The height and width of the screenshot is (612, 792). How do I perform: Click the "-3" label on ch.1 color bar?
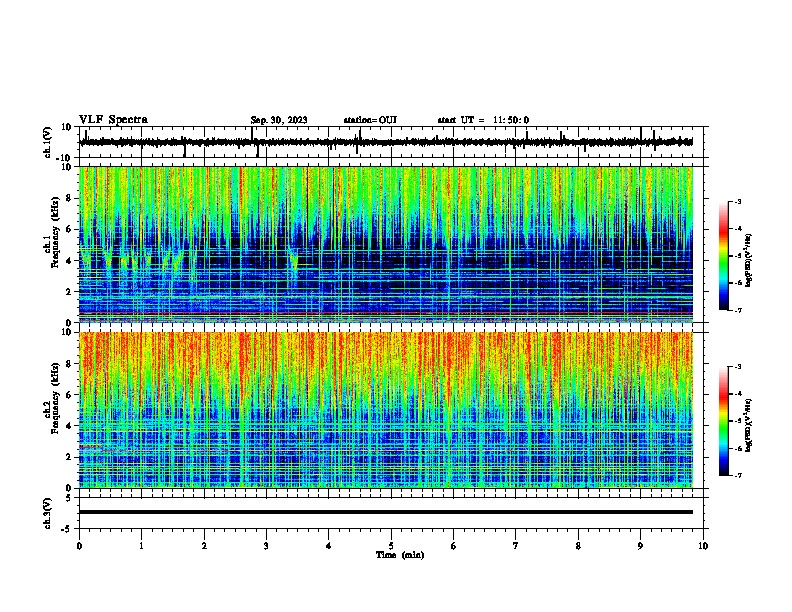(737, 201)
